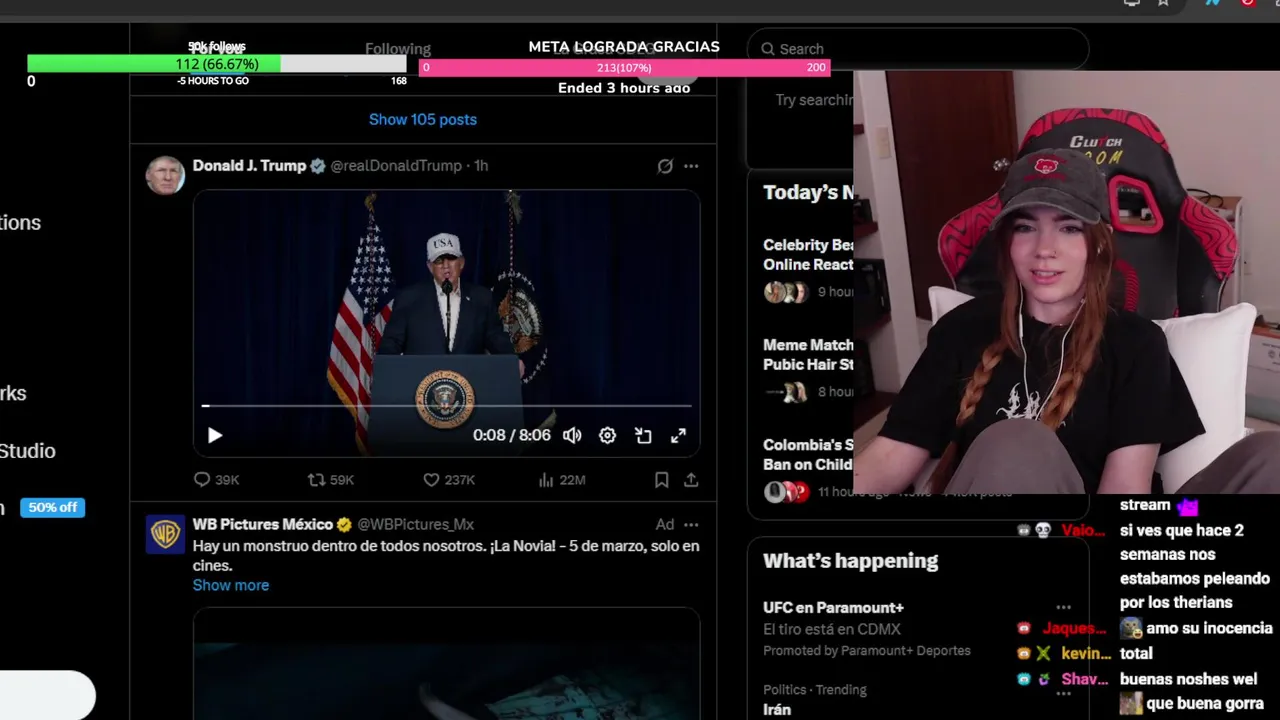The height and width of the screenshot is (720, 1280).
Task: View analytics for Trump post (22M)
Action: [x=562, y=480]
